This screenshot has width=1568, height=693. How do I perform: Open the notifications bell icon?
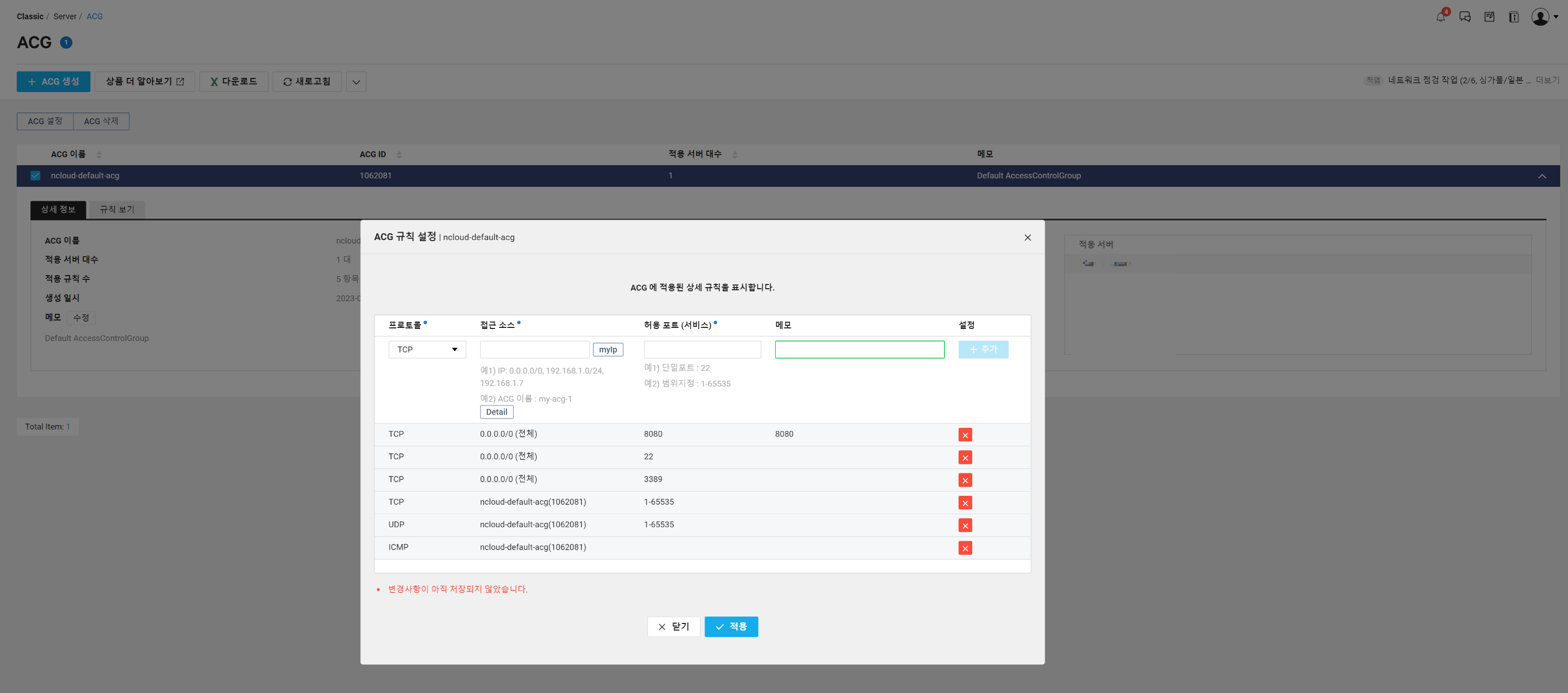coord(1440,16)
